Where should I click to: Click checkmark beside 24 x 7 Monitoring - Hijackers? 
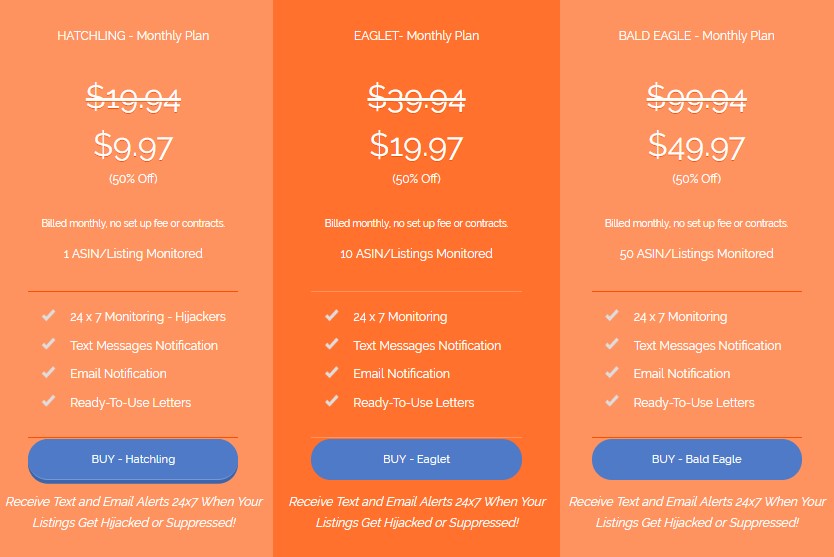point(48,315)
